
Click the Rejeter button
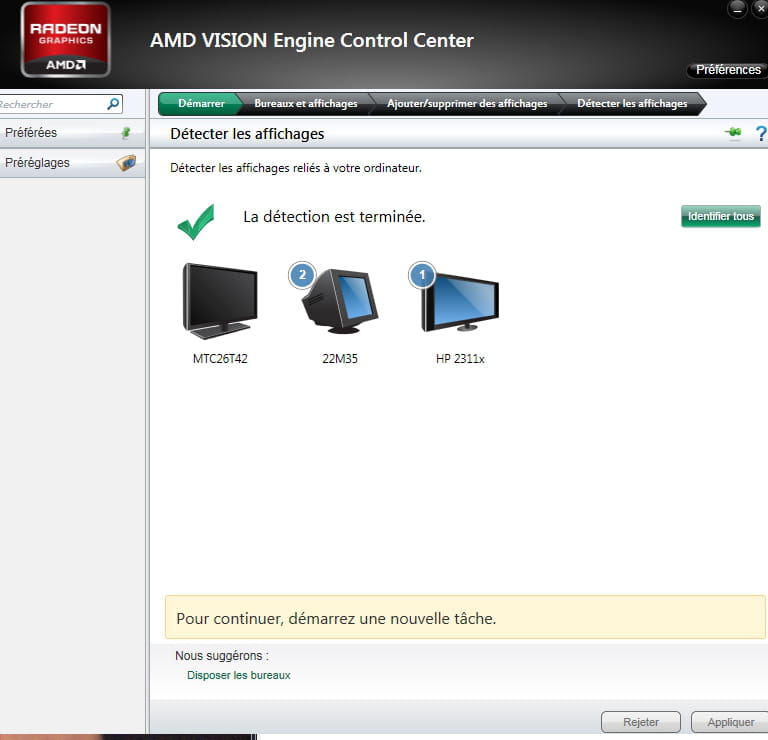click(x=641, y=722)
